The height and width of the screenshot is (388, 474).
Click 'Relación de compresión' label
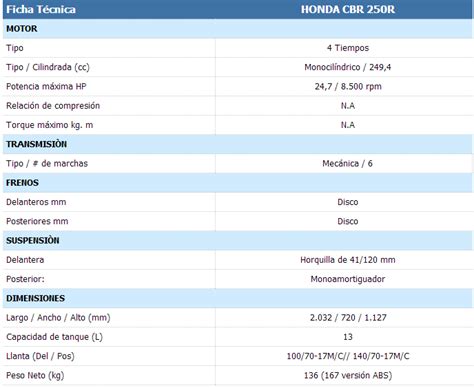pos(53,106)
